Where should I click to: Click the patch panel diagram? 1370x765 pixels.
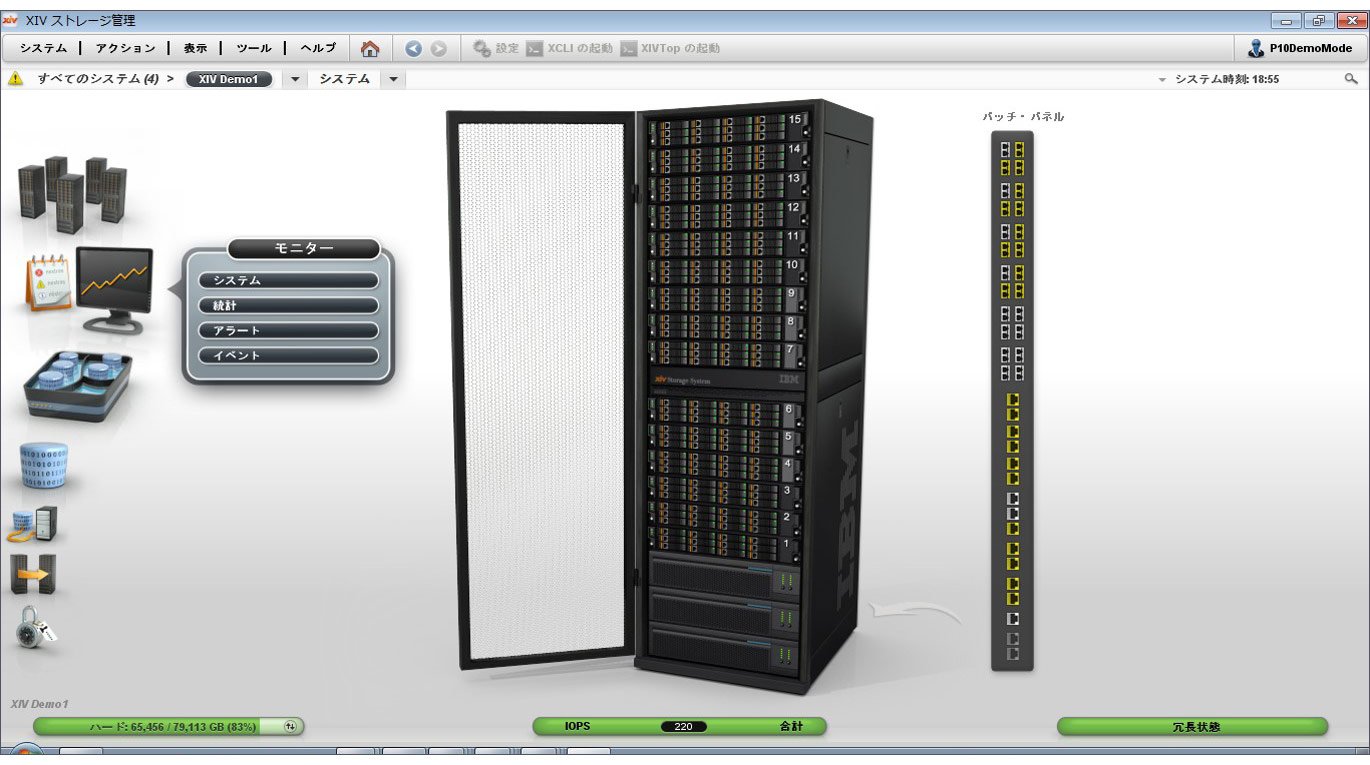coord(1012,400)
